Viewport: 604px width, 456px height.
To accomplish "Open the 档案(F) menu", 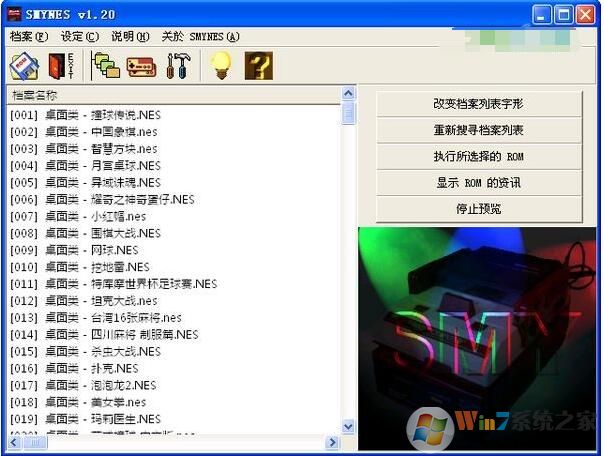I will coord(29,36).
